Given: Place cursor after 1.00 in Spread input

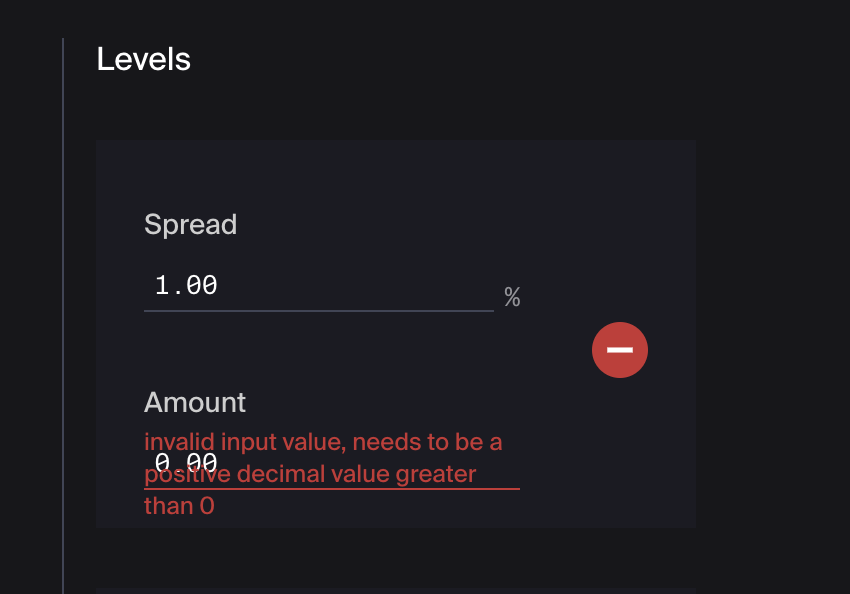Looking at the screenshot, I should click(x=220, y=285).
